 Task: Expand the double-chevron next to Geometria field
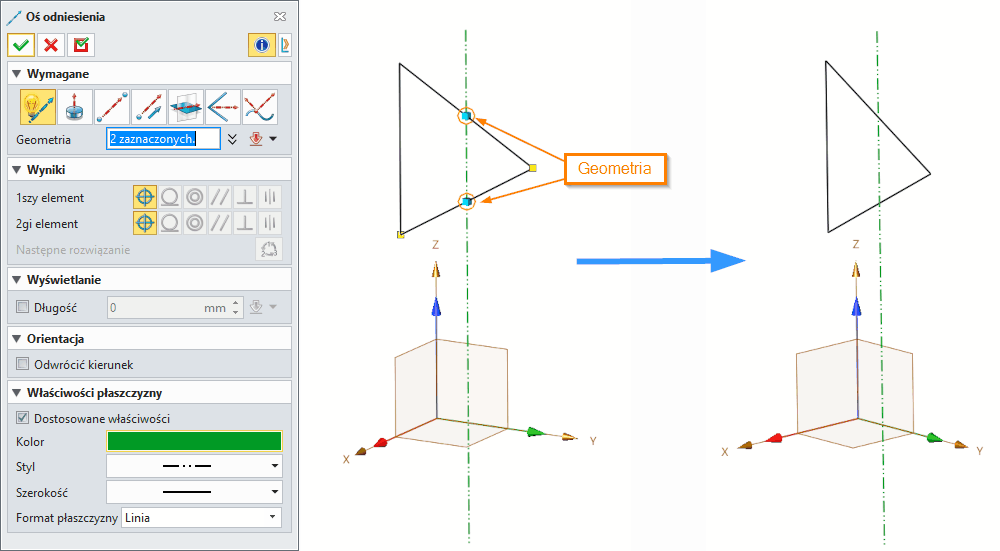click(x=232, y=139)
